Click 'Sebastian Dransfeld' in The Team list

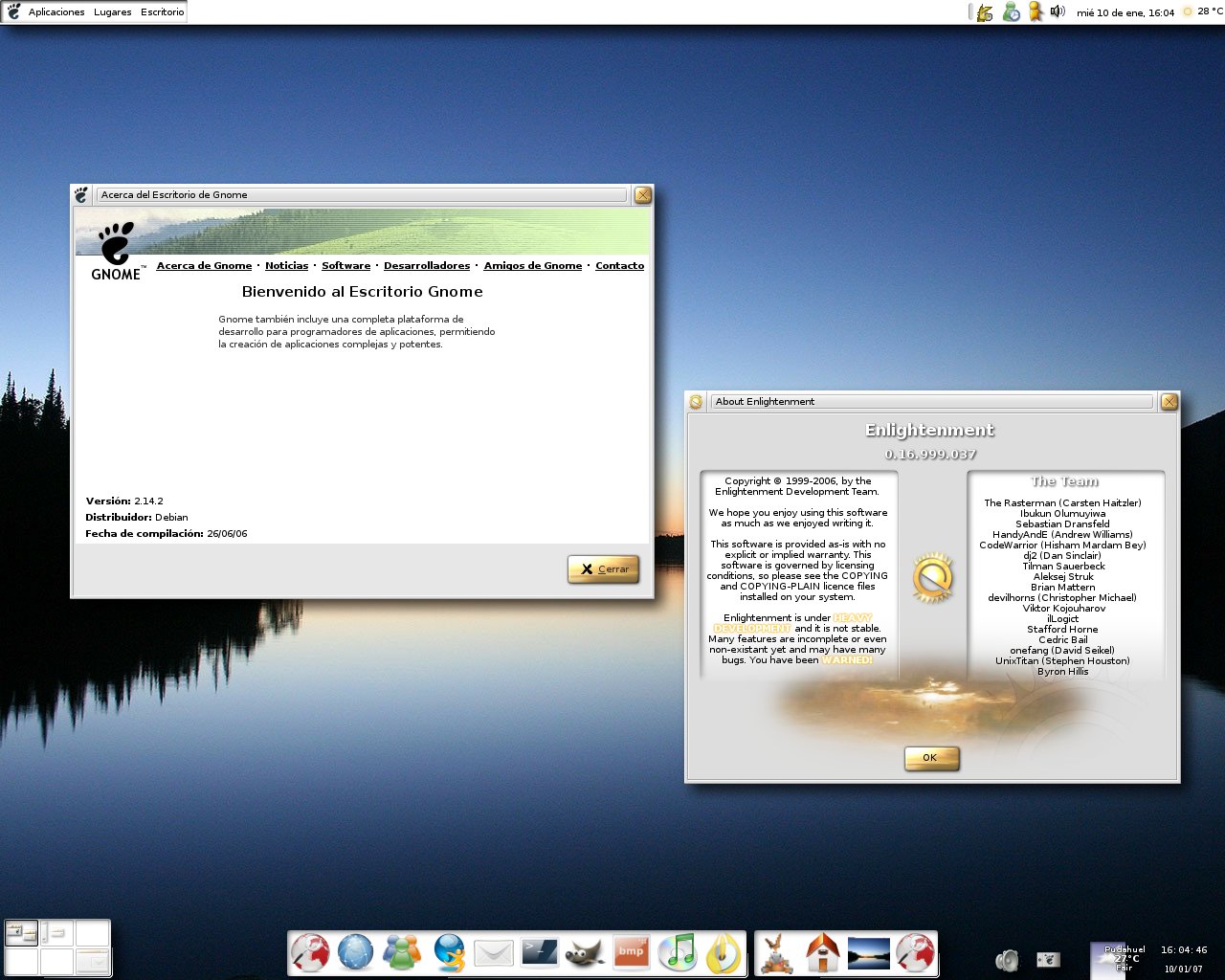[x=1062, y=524]
